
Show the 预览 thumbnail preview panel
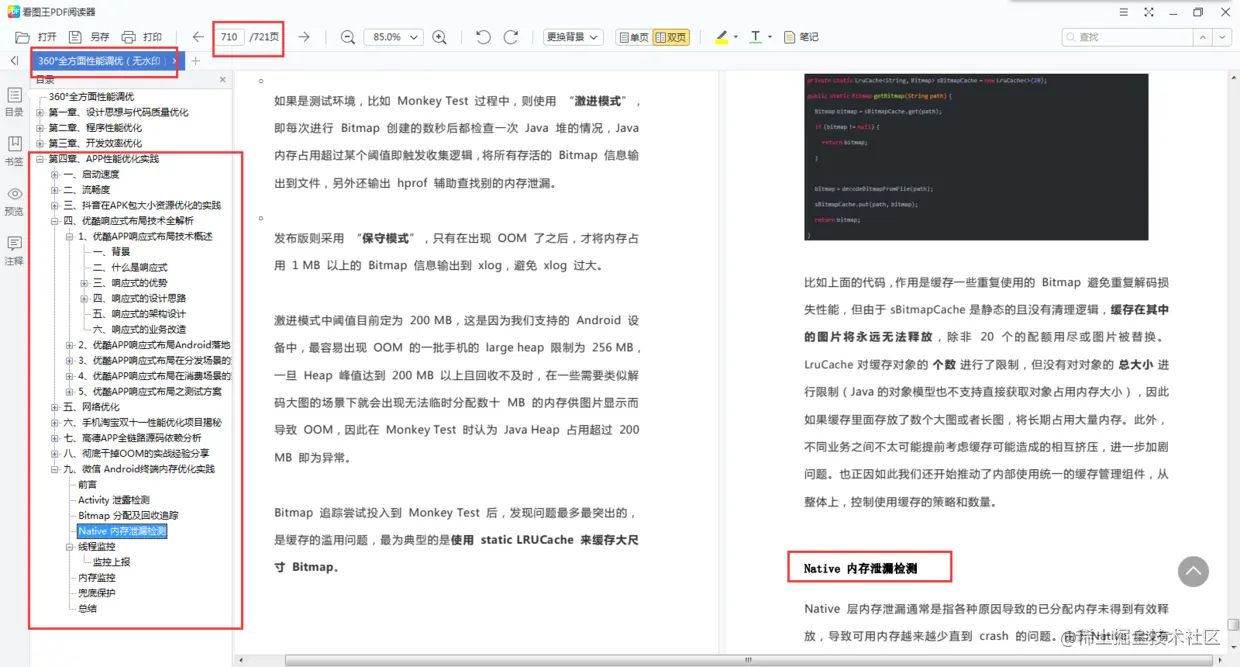(x=14, y=201)
